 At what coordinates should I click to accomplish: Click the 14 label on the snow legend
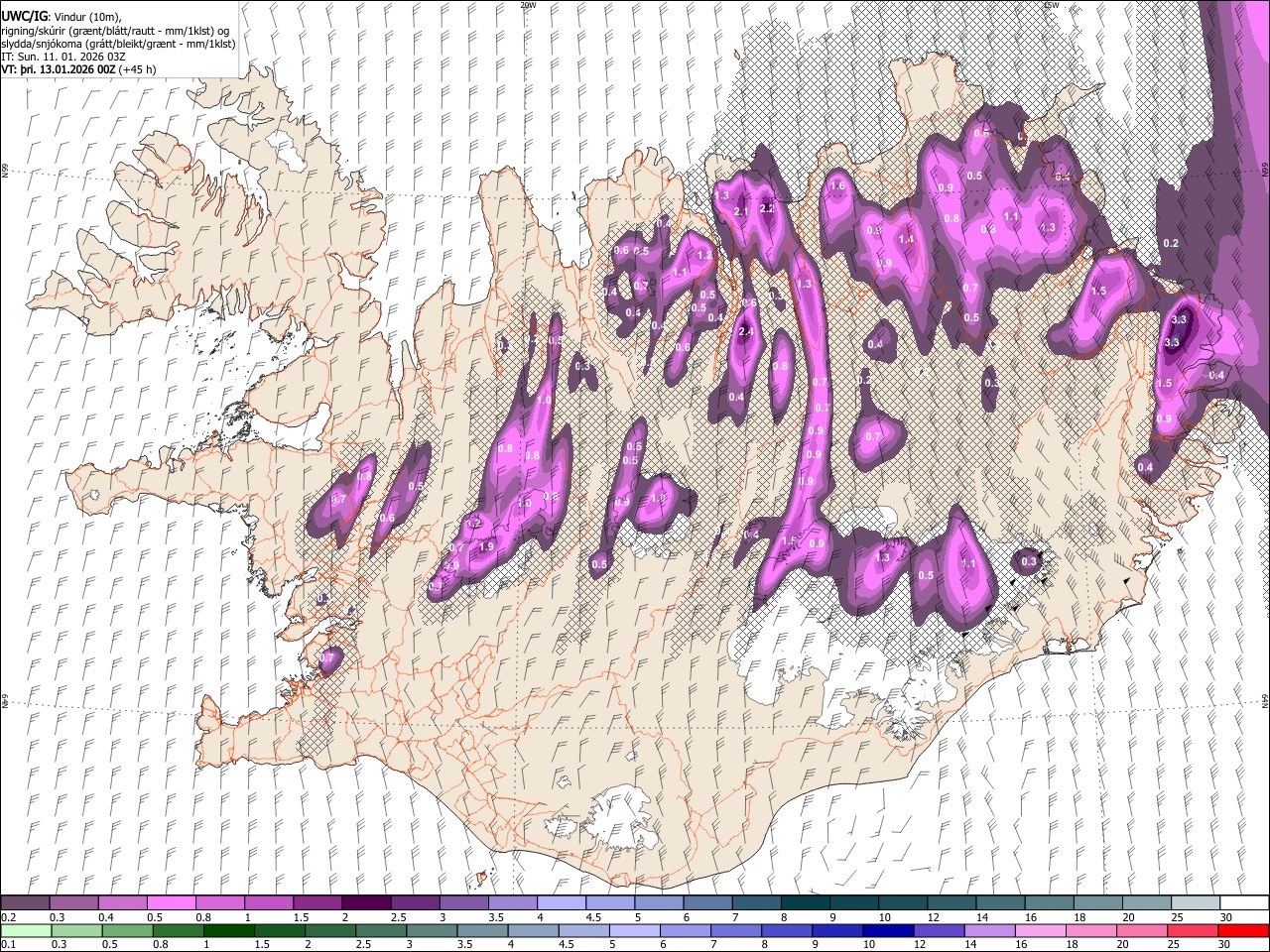click(982, 917)
